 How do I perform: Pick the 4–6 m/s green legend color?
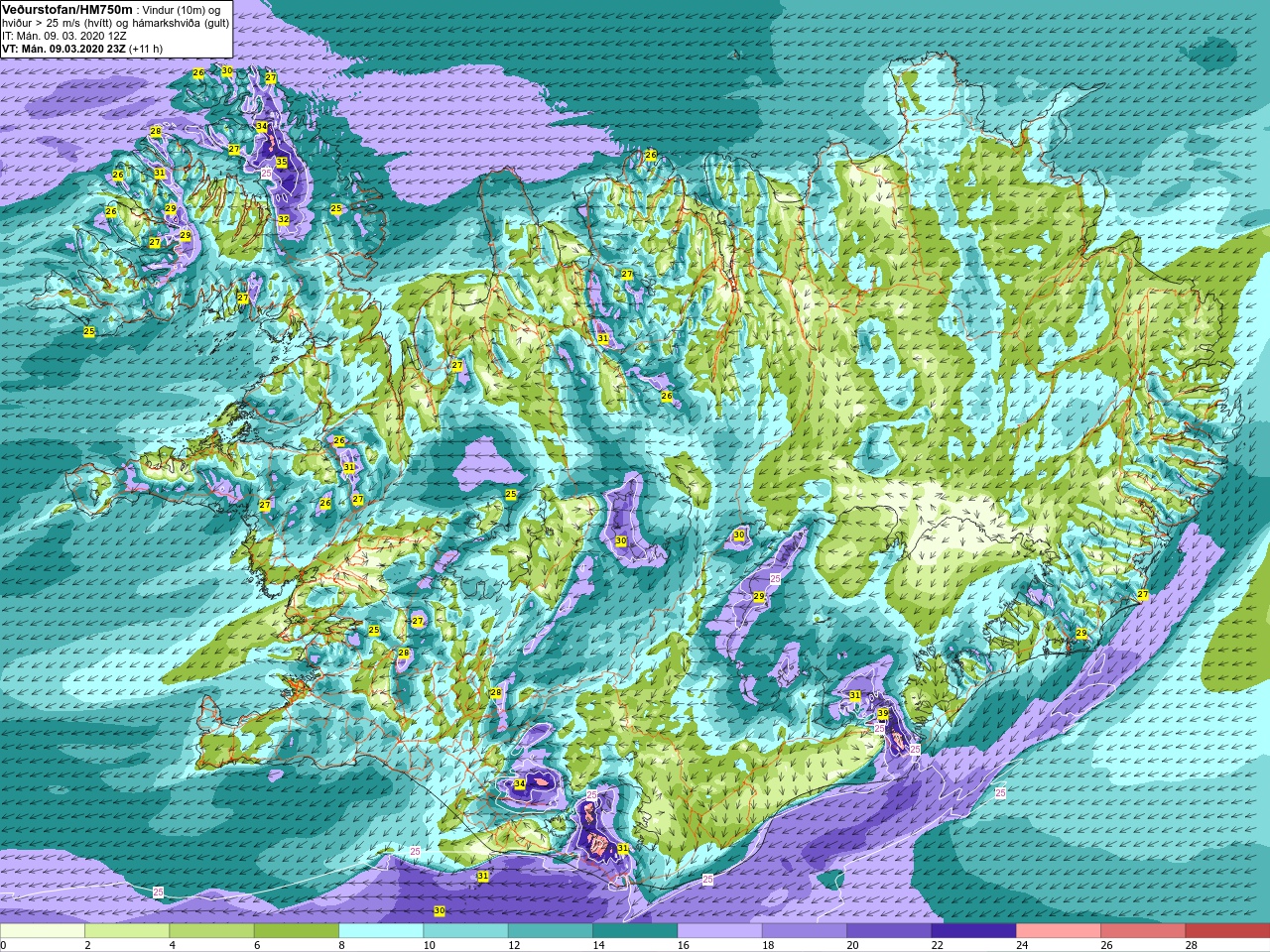pos(211,931)
